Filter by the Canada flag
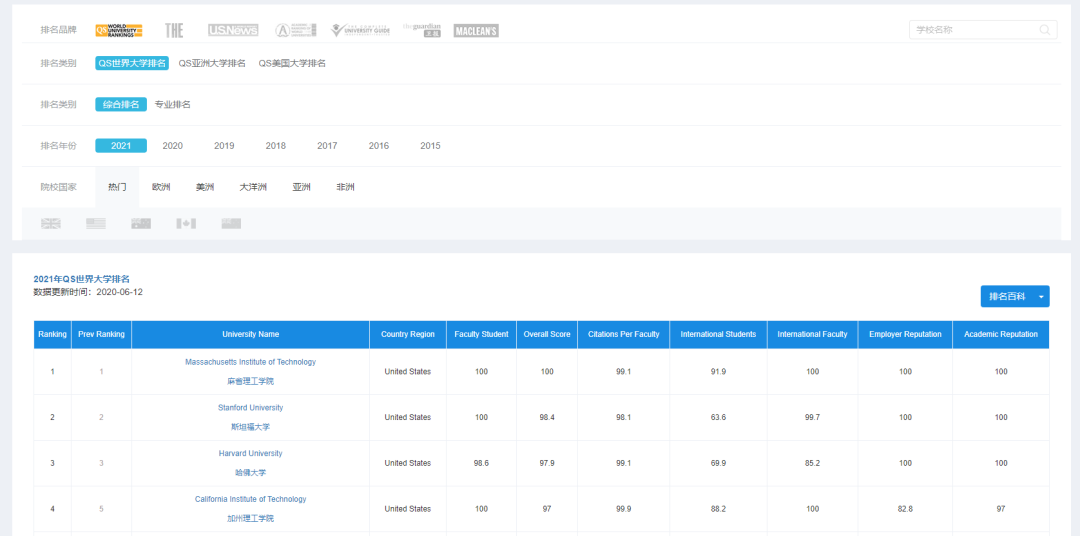The width and height of the screenshot is (1080, 536). point(186,223)
